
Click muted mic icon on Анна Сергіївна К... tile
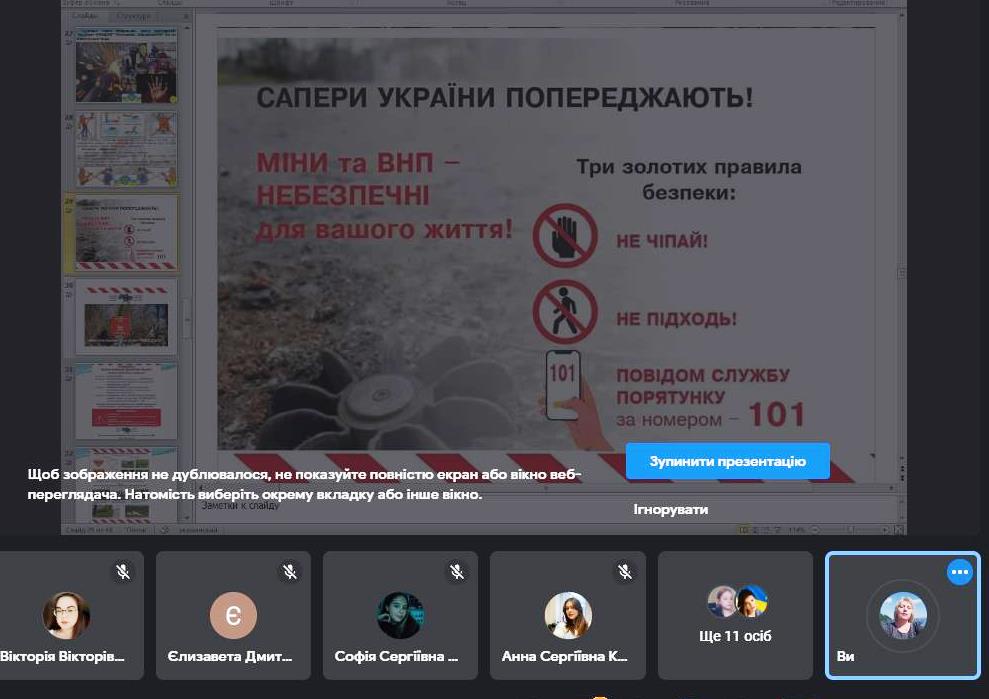pyautogui.click(x=624, y=572)
